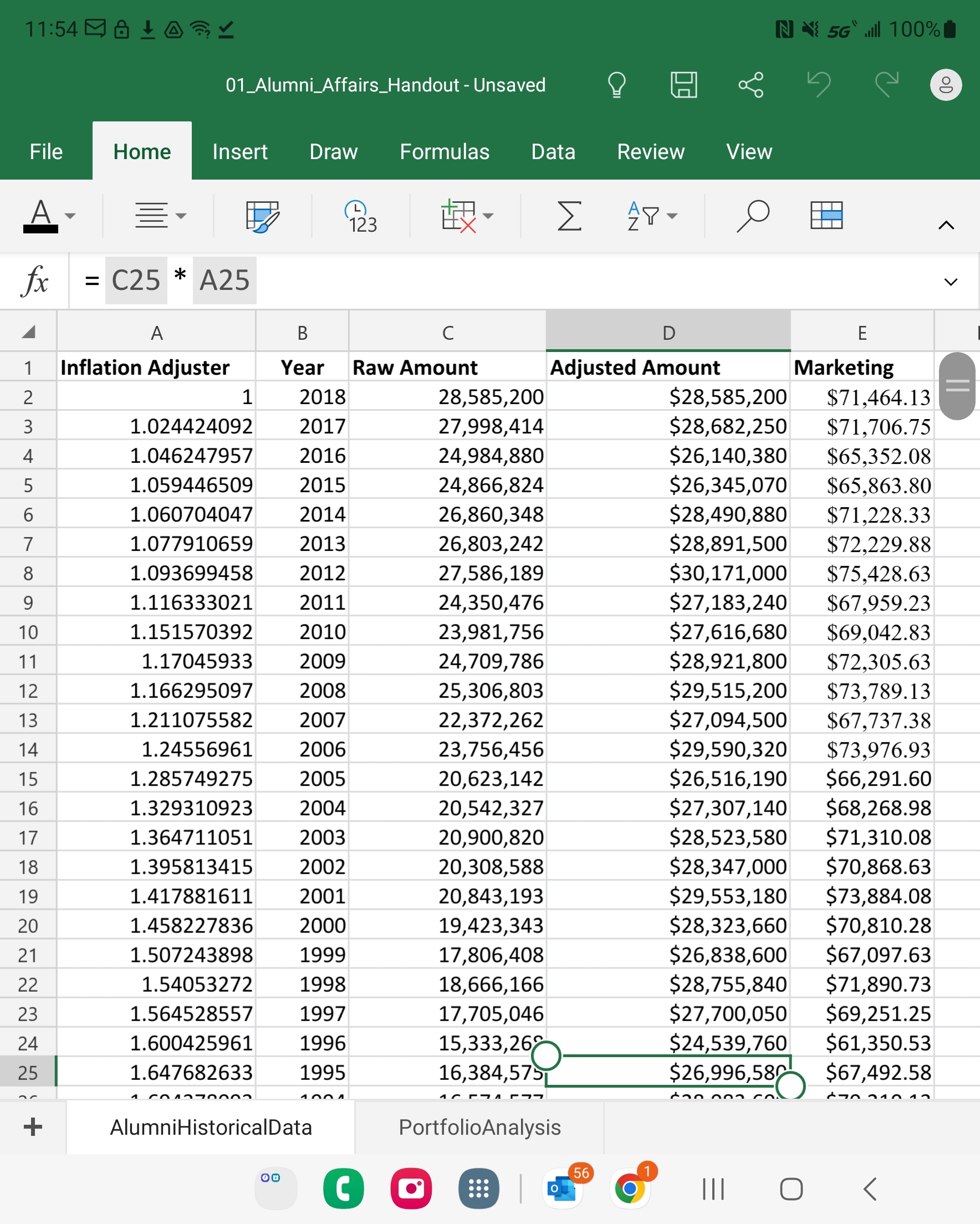Open Tell Me with the lightbulb icon

coord(616,85)
